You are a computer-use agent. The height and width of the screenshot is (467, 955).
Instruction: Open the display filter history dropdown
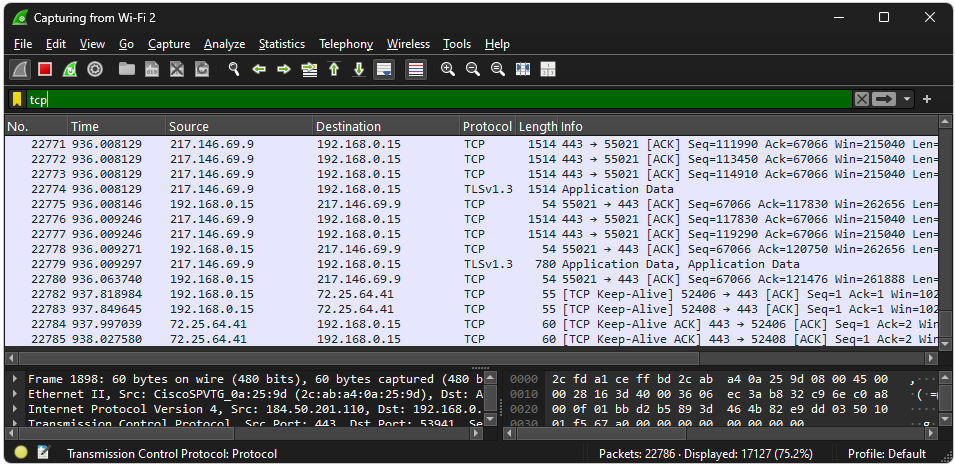pos(907,99)
